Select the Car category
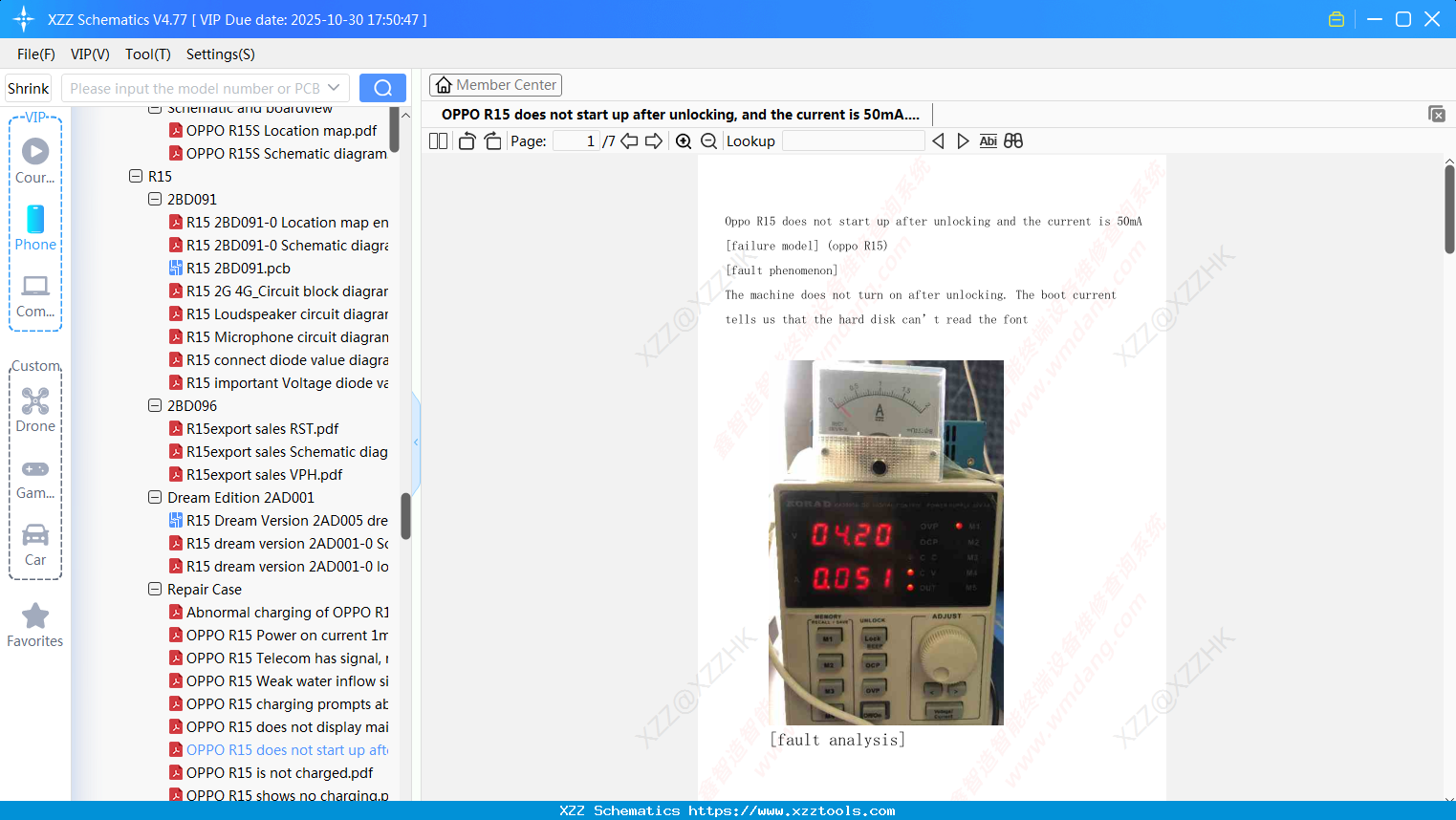This screenshot has width=1456, height=820. point(35,545)
